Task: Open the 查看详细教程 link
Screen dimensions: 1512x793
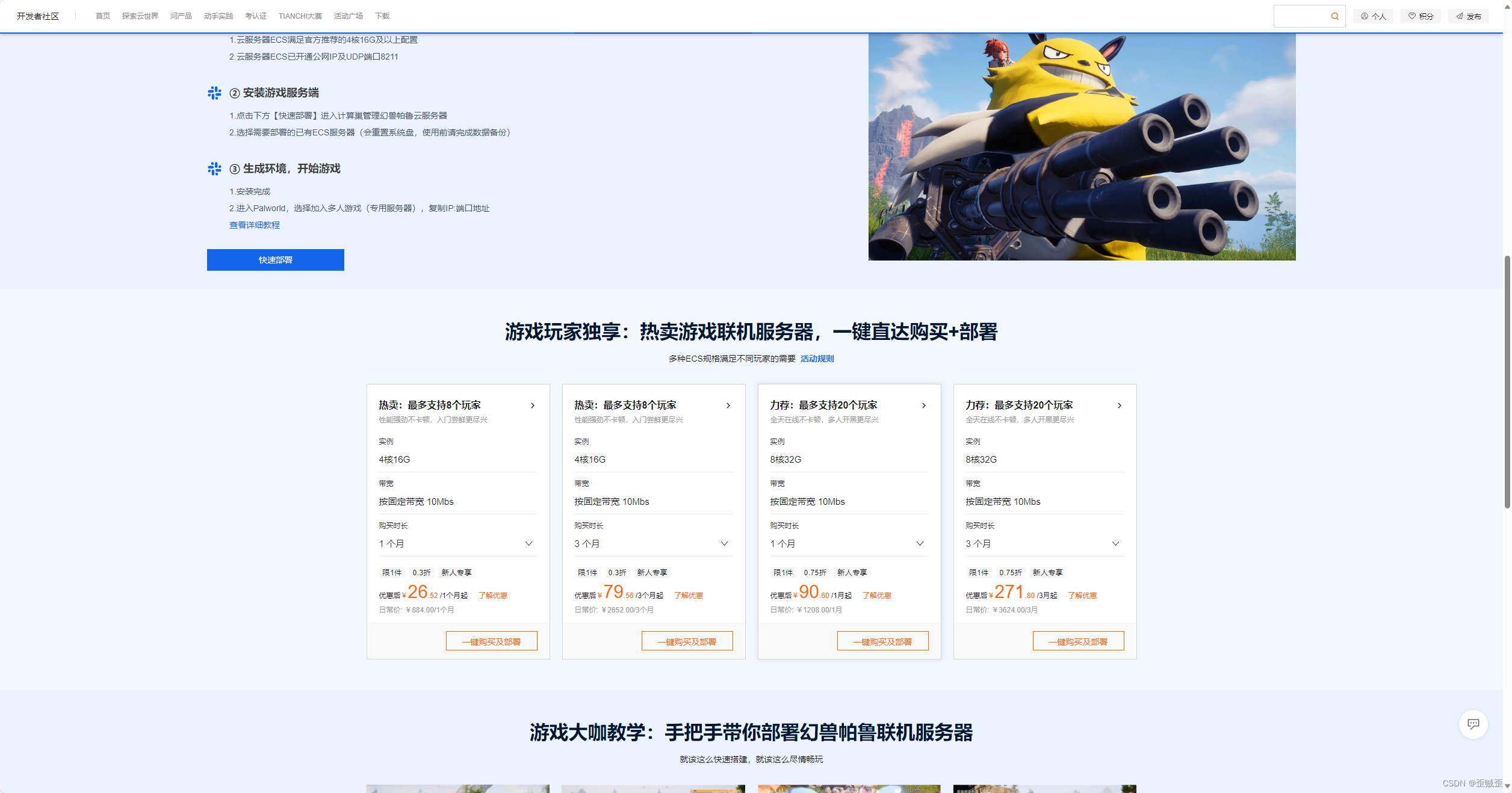Action: [254, 225]
